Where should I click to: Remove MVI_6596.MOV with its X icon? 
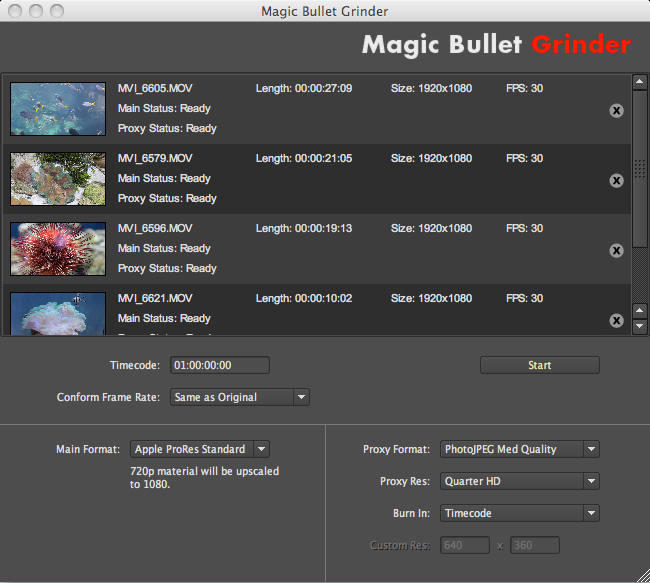(x=616, y=251)
